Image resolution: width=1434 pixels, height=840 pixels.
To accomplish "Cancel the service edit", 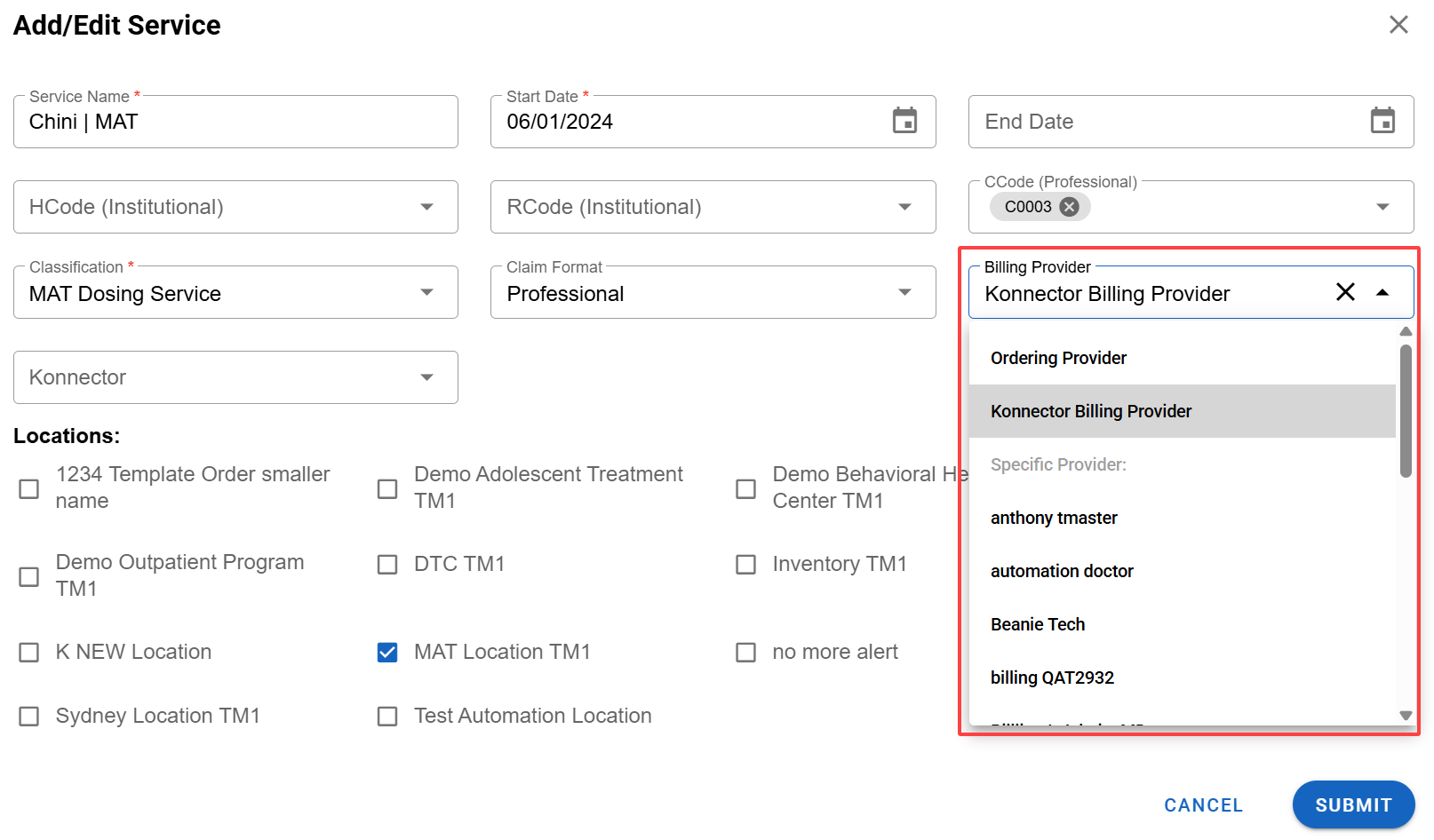I will click(x=1203, y=804).
